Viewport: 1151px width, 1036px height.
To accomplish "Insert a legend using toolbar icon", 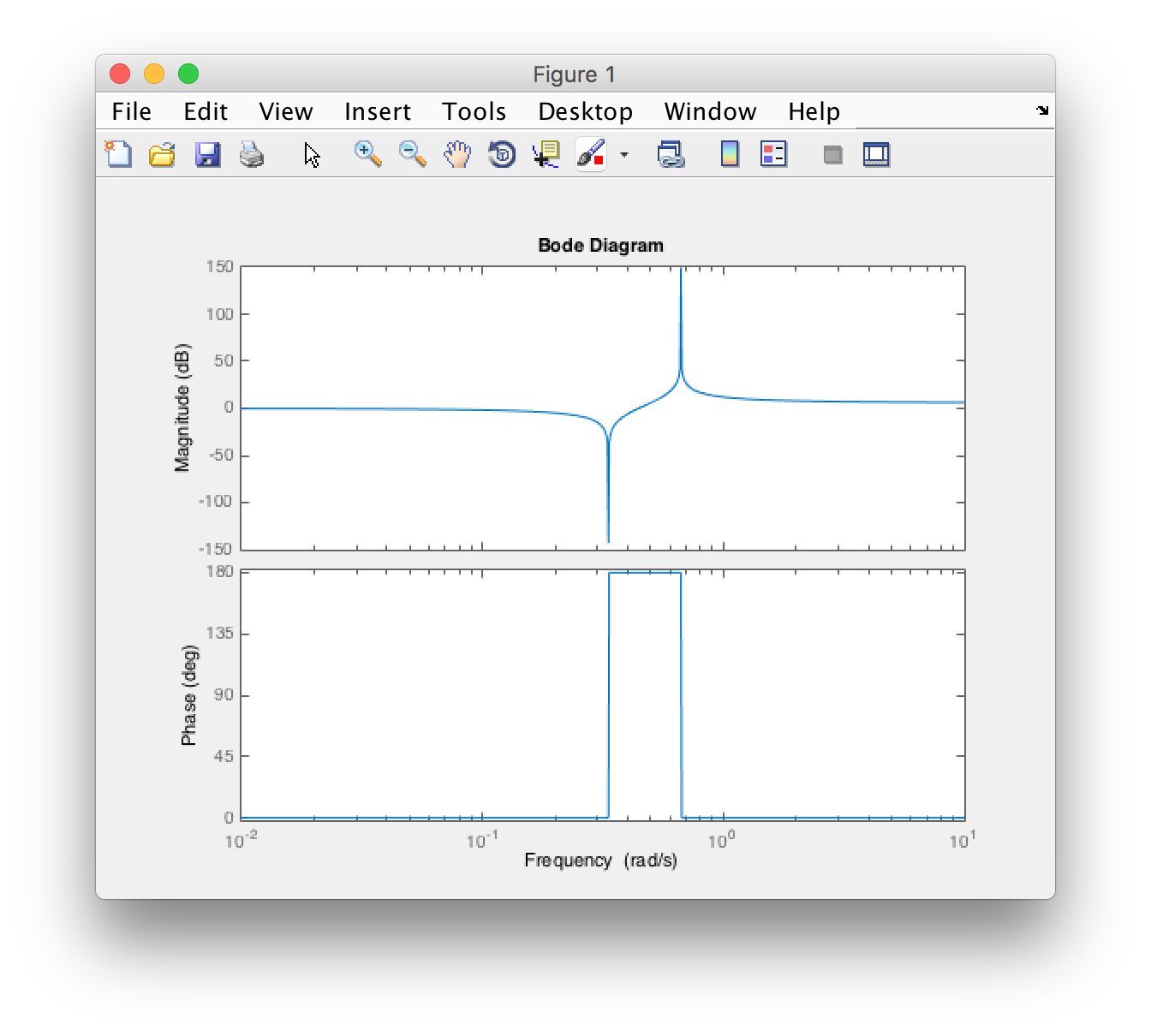I will (773, 154).
